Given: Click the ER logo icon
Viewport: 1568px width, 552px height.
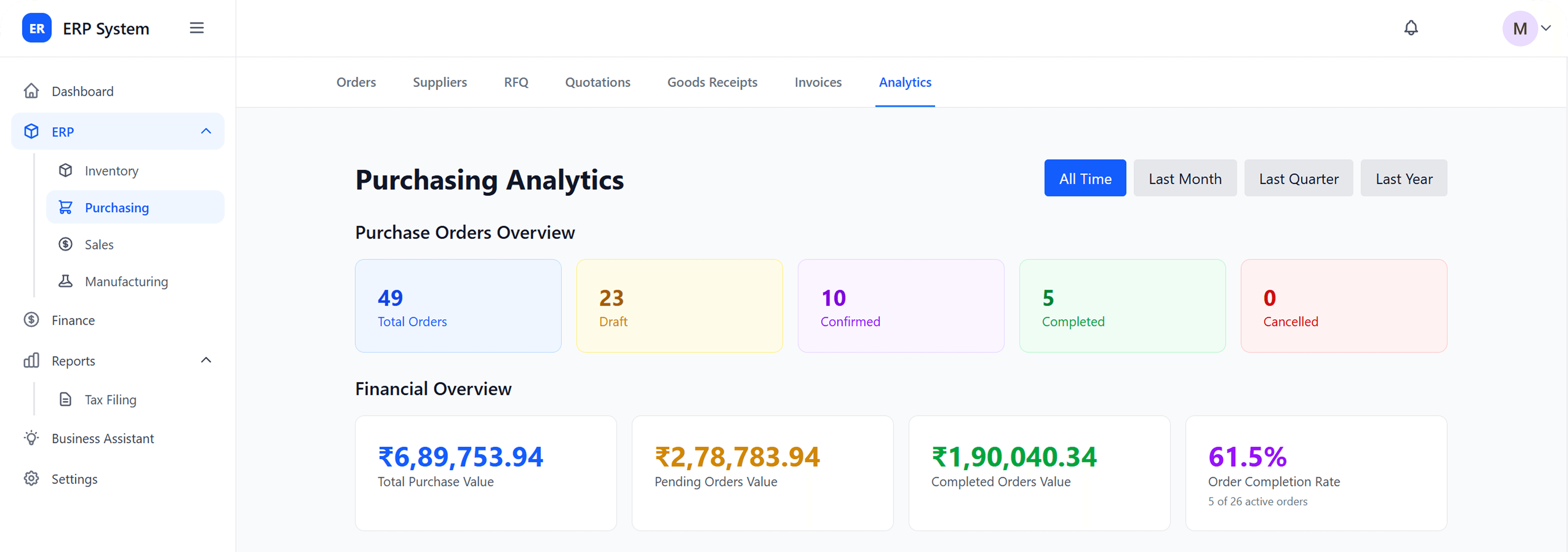Looking at the screenshot, I should [x=37, y=28].
